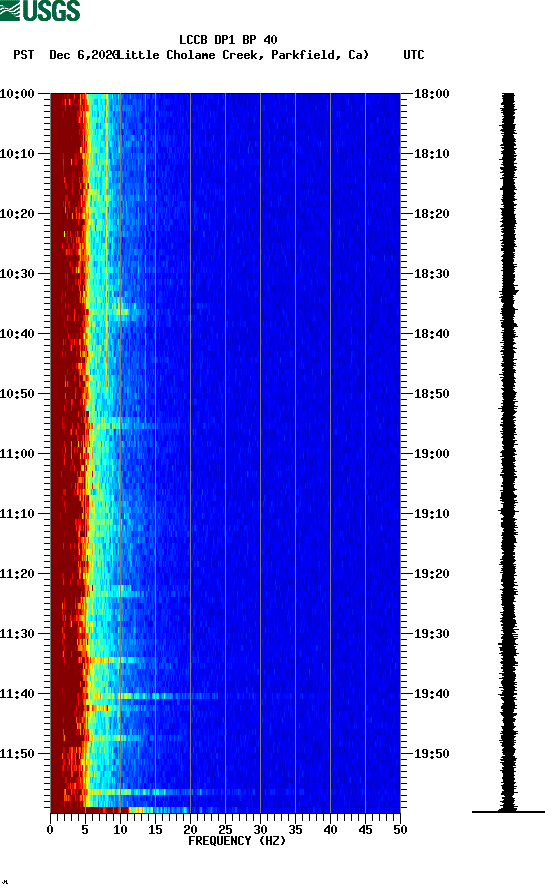Click the 35 Hz frequency axis label
The image size is (552, 893).
coord(295,830)
